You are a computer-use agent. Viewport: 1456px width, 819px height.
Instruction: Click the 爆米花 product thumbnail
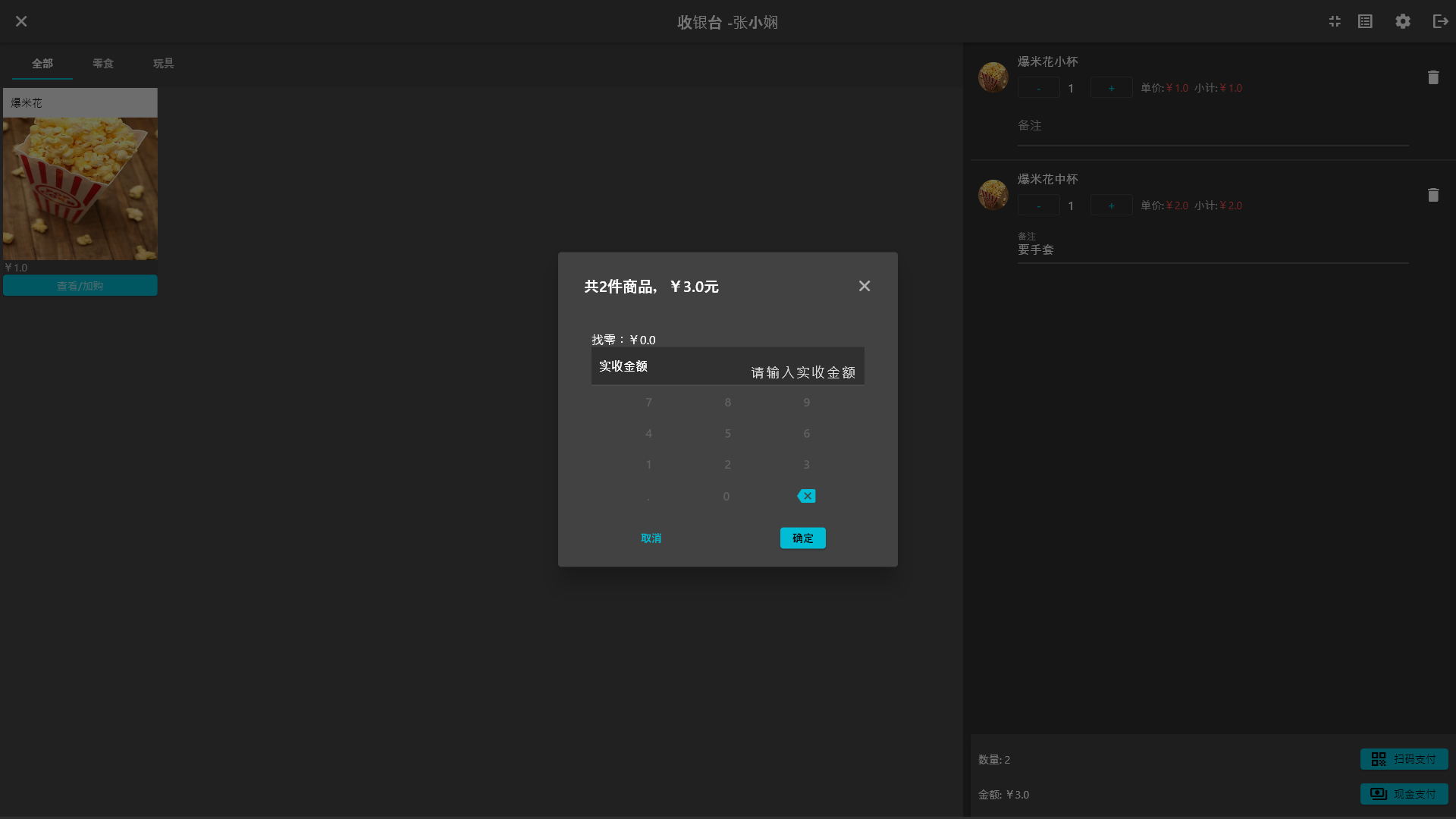click(x=80, y=188)
